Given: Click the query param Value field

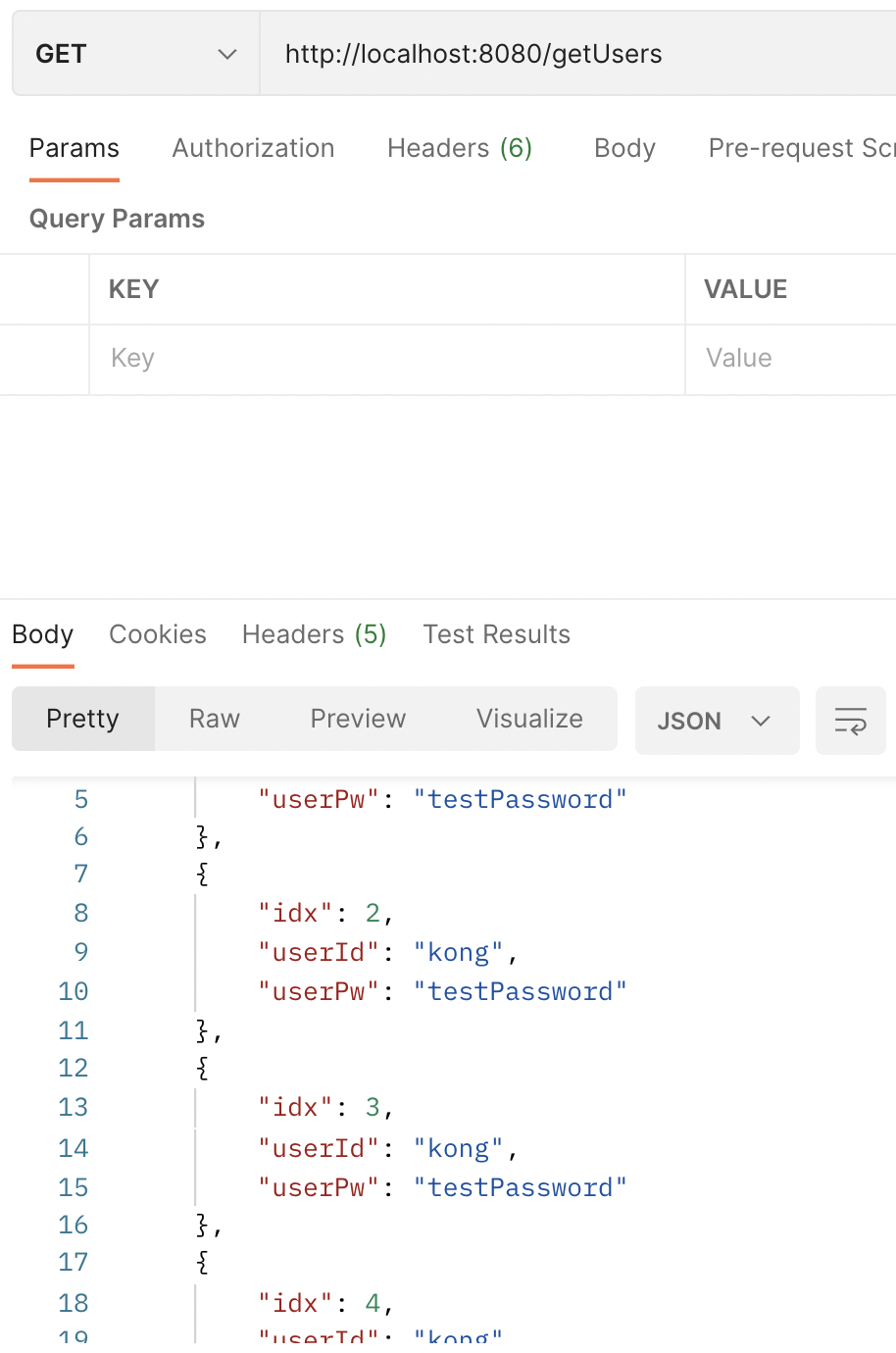Looking at the screenshot, I should [790, 359].
